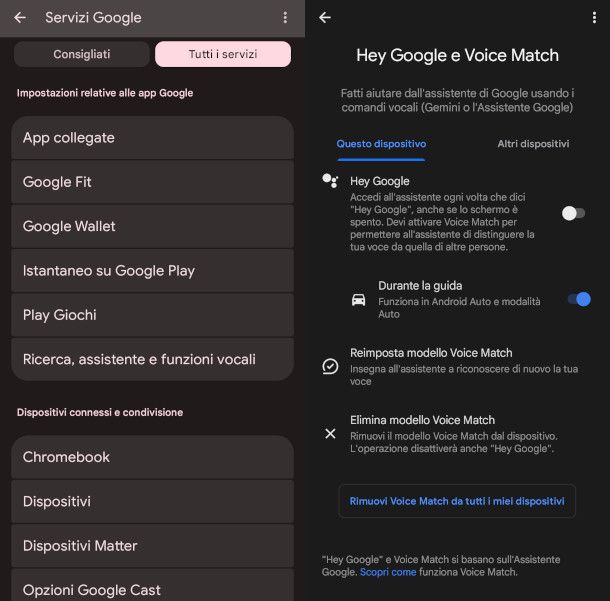Open the Chromebook entry
Viewport: 610px width, 601px height.
coord(152,457)
